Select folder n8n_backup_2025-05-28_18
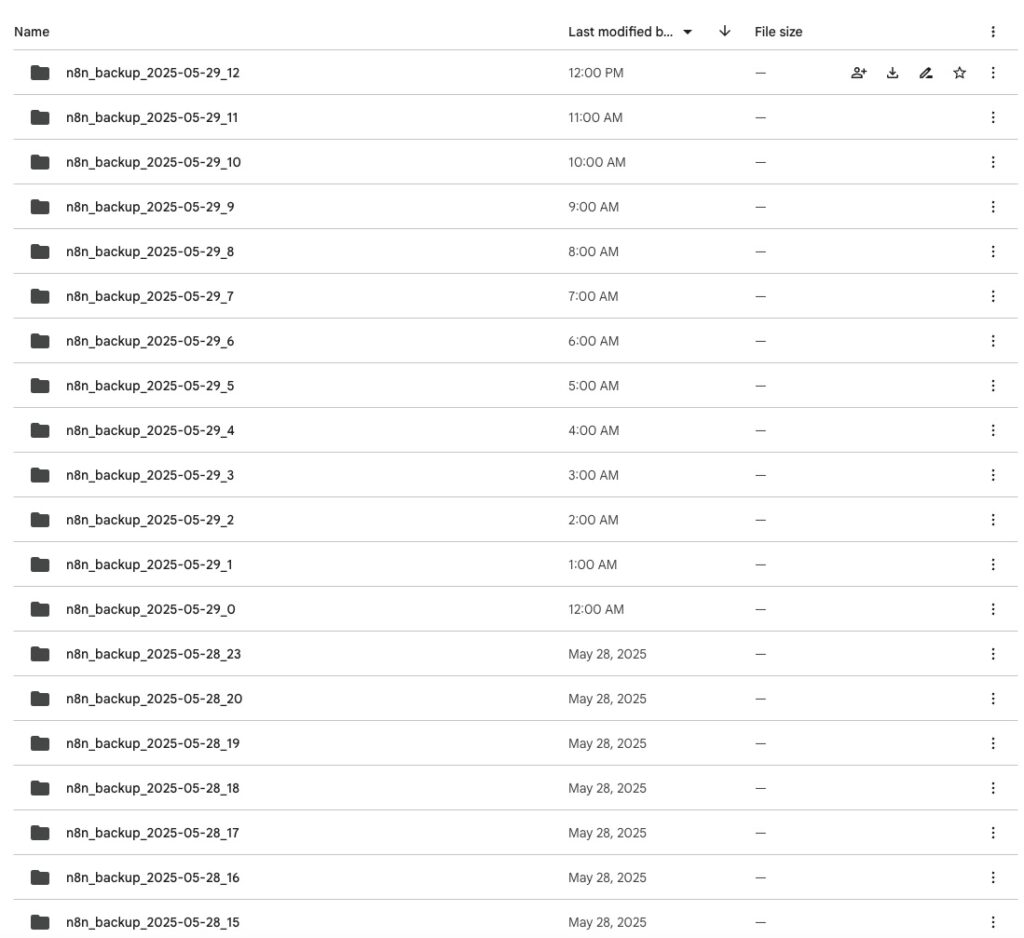The image size is (1024, 938). [515, 788]
